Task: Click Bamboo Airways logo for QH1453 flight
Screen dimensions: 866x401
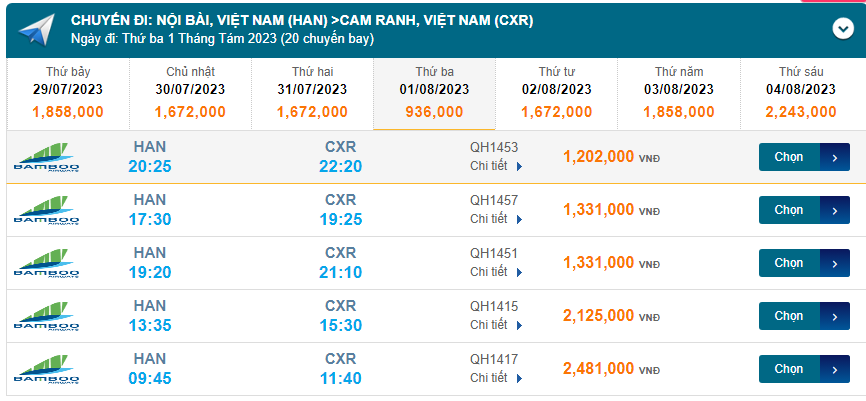Action: (46, 157)
